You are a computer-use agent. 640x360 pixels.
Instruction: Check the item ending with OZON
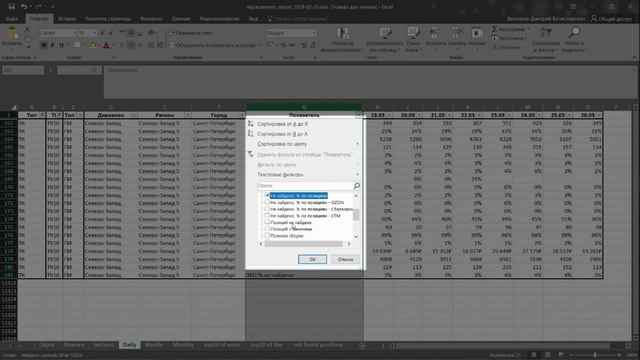click(x=267, y=202)
